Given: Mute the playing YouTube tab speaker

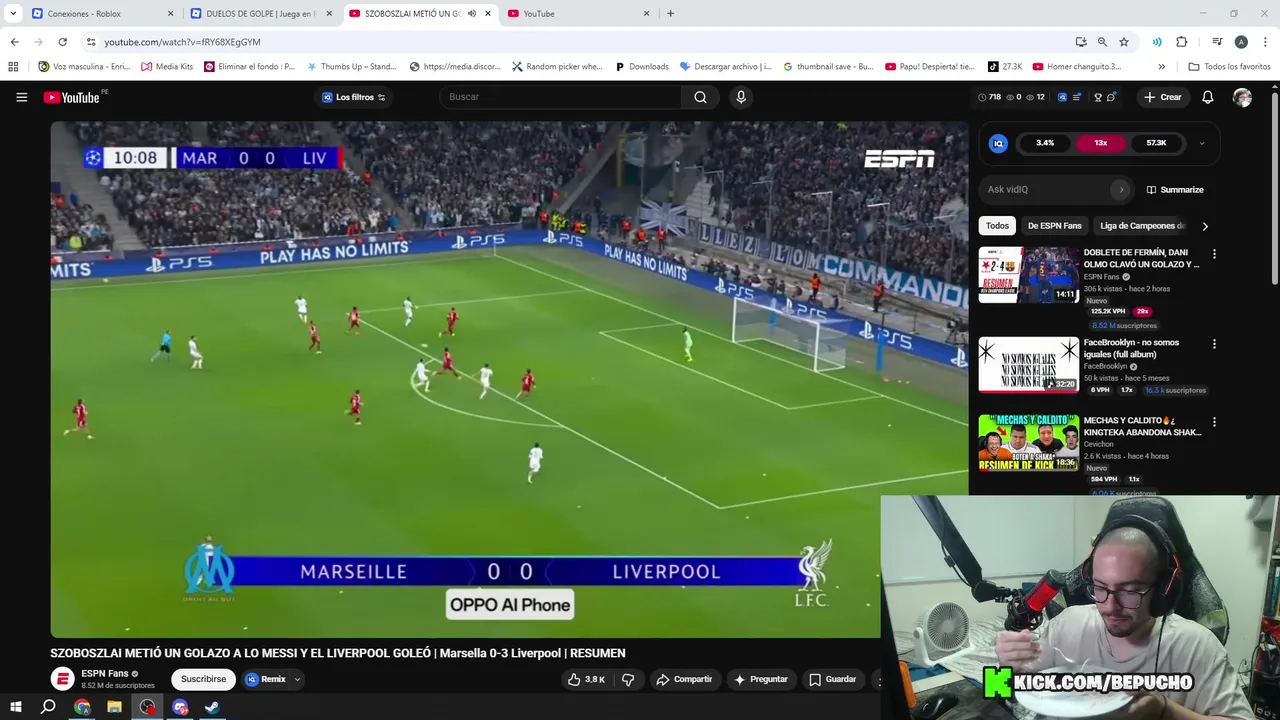Looking at the screenshot, I should pos(471,14).
